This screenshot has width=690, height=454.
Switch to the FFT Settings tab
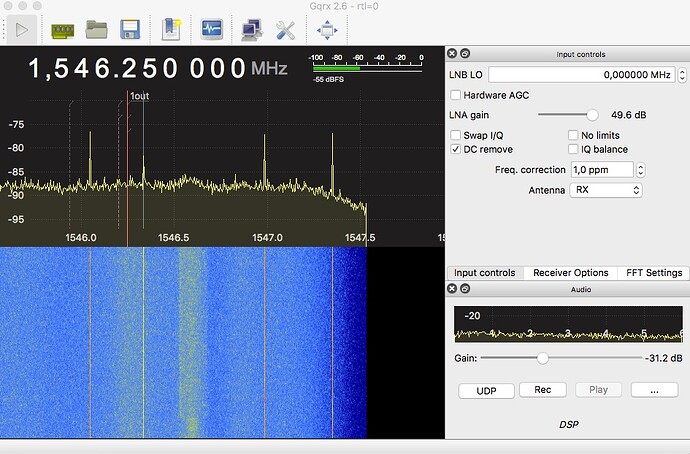[654, 273]
